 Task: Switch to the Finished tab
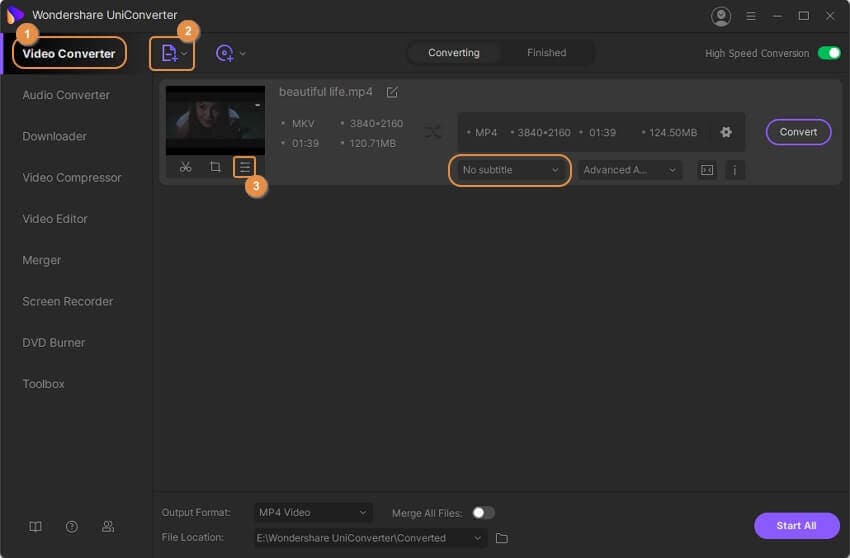pyautogui.click(x=546, y=53)
